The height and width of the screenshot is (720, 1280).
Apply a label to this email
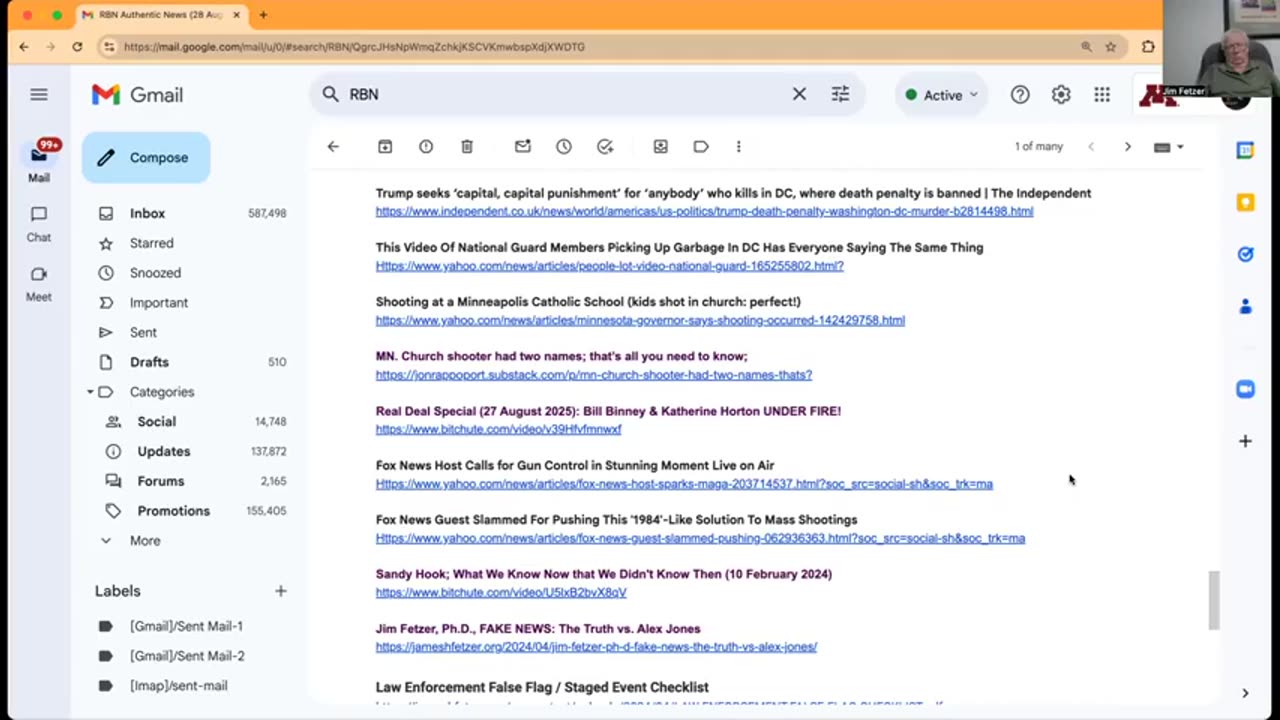[701, 147]
